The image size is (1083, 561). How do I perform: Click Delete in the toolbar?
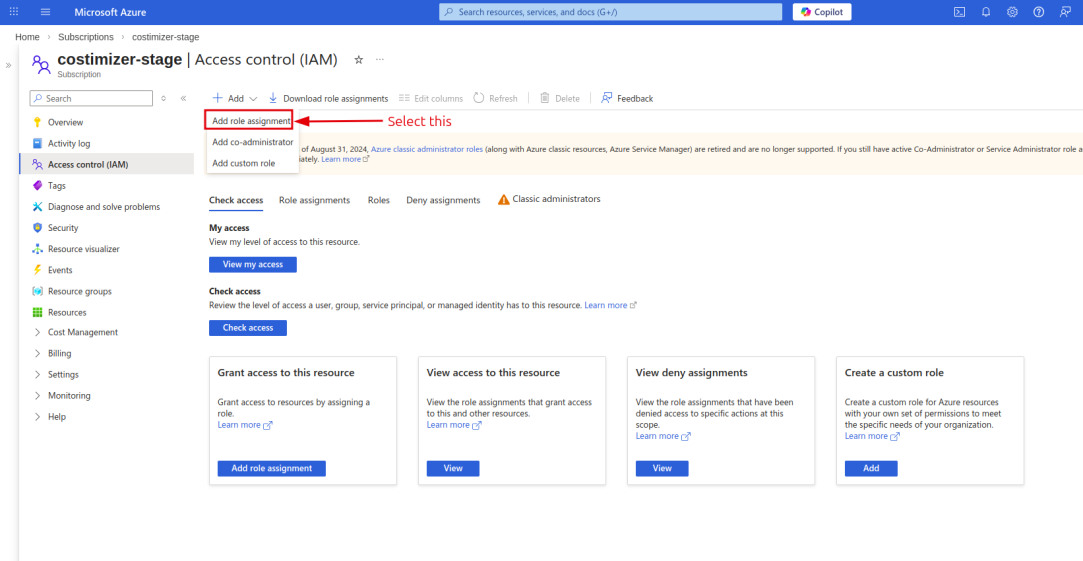(x=559, y=98)
